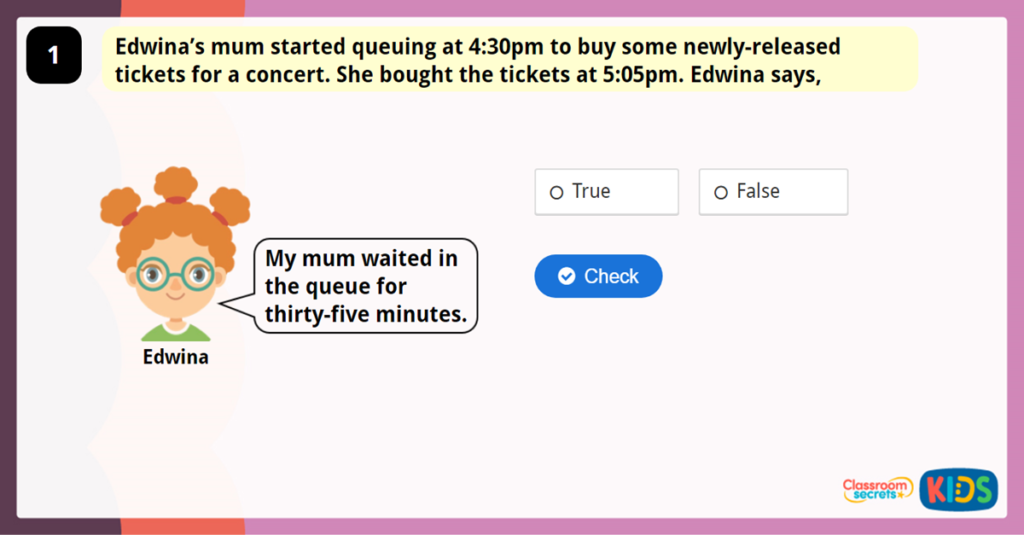
Task: Click Edwina's green shirt collar
Action: coord(176,330)
